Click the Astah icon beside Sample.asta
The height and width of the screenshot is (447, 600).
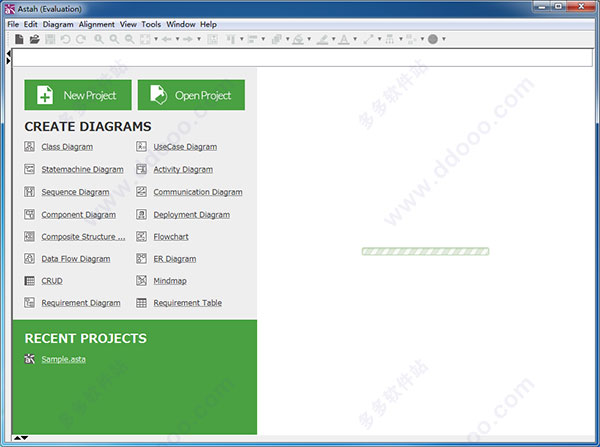tap(29, 359)
